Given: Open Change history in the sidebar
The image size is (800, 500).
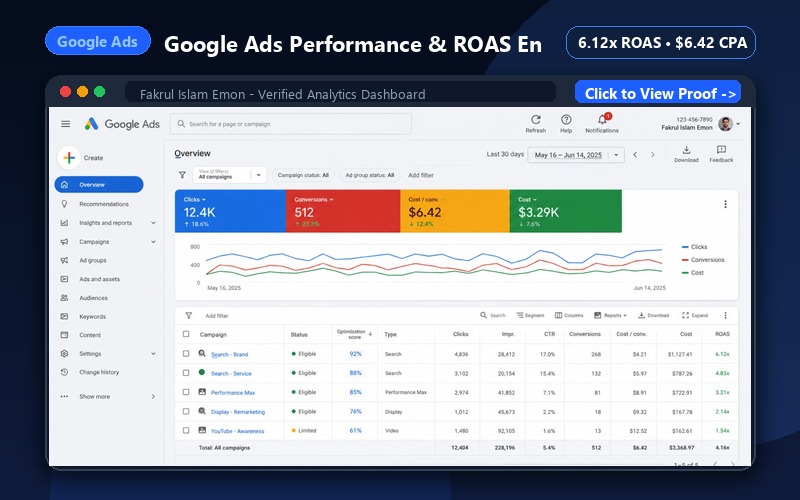Looking at the screenshot, I should (98, 372).
